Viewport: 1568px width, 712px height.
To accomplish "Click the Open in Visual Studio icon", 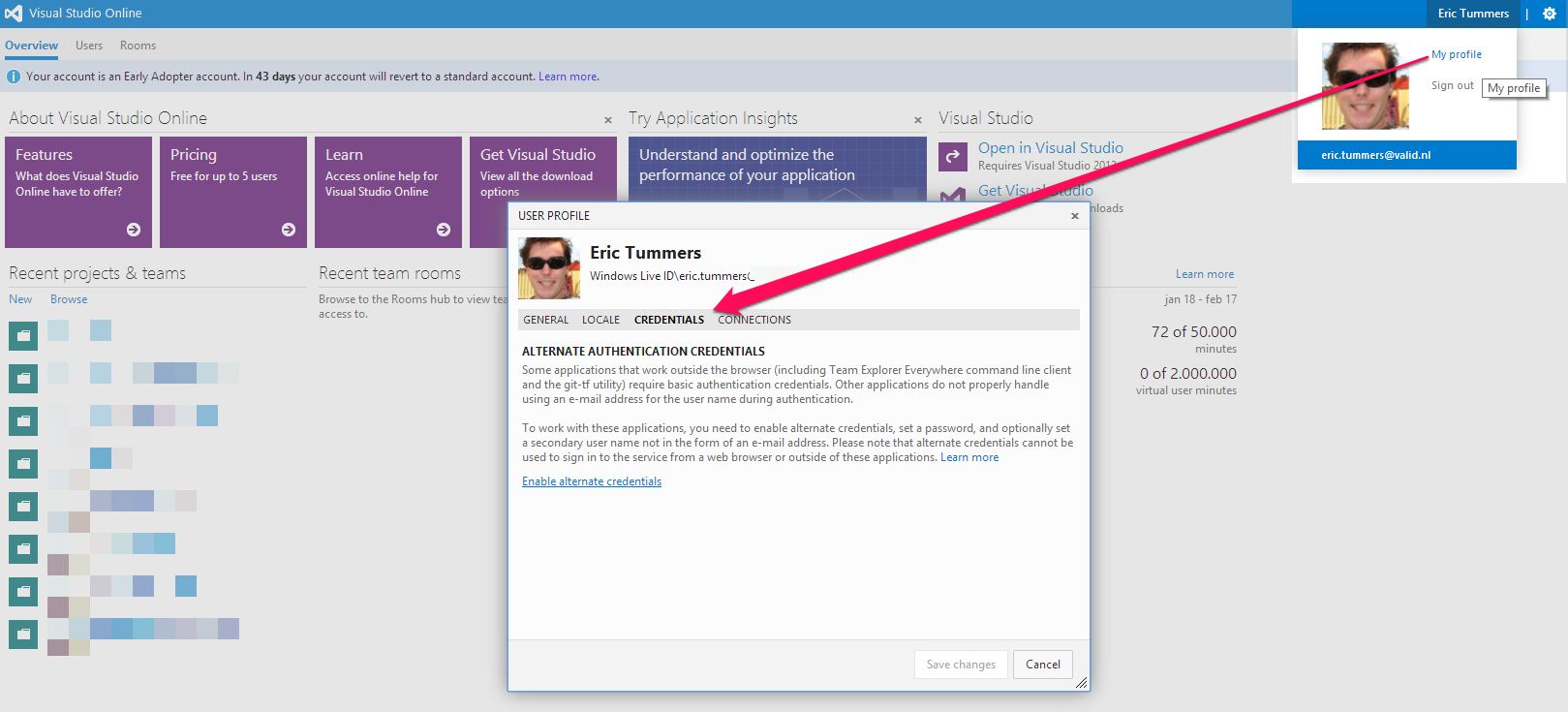I will (953, 156).
